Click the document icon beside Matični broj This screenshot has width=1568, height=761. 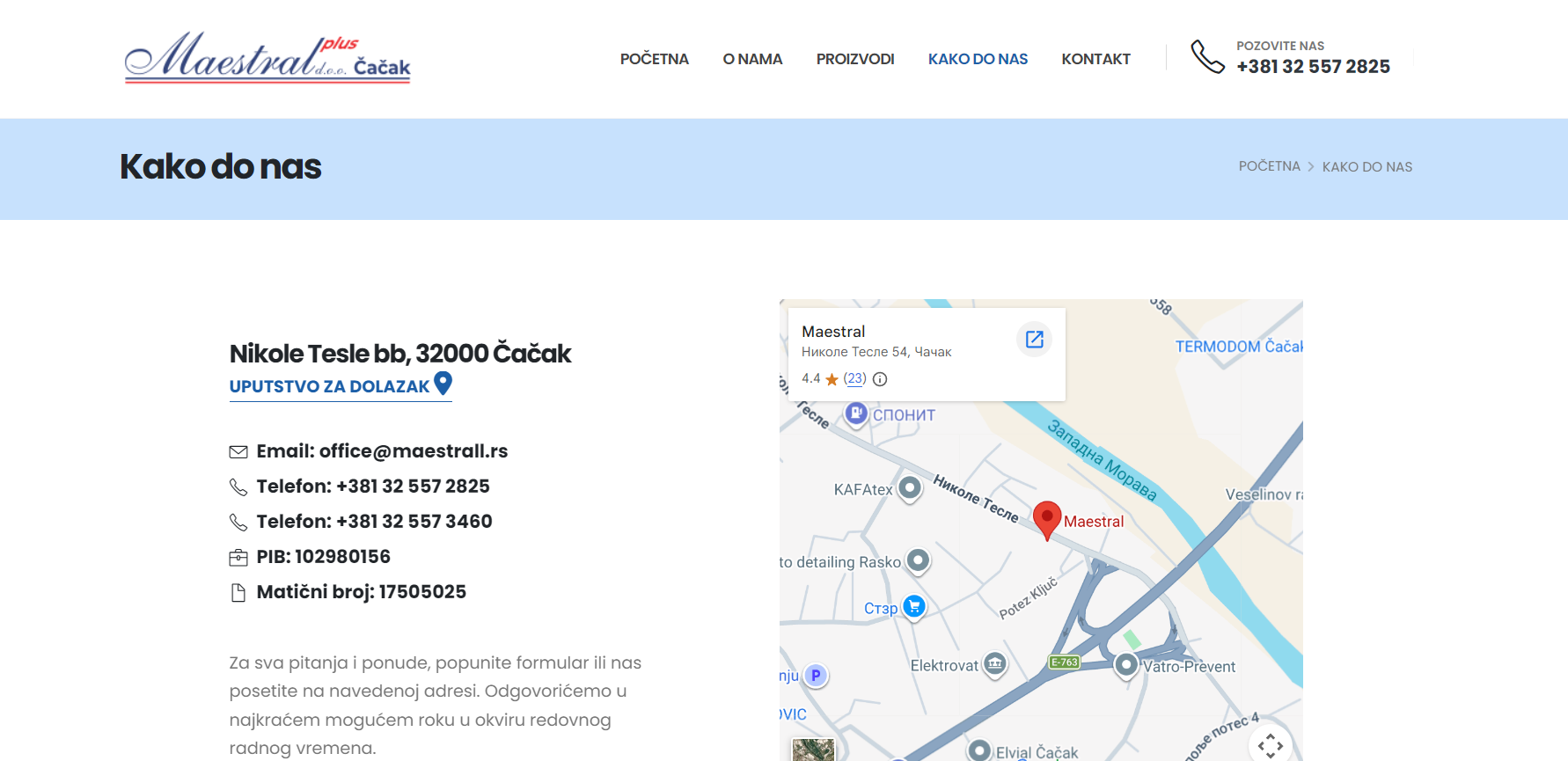(x=238, y=592)
